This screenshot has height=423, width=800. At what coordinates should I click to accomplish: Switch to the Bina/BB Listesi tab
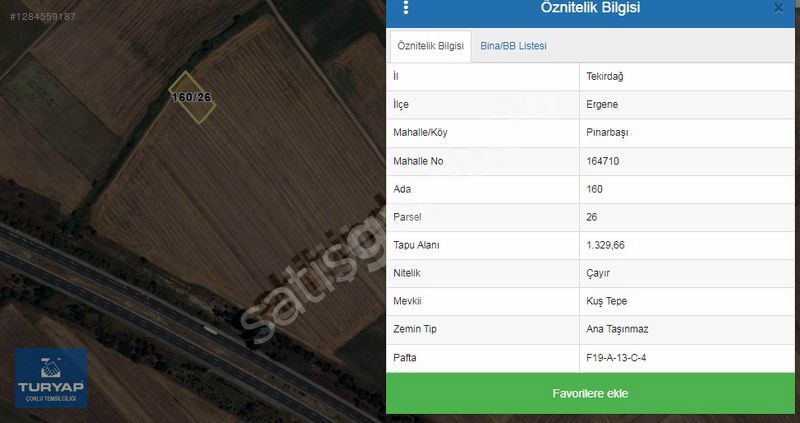click(x=513, y=46)
